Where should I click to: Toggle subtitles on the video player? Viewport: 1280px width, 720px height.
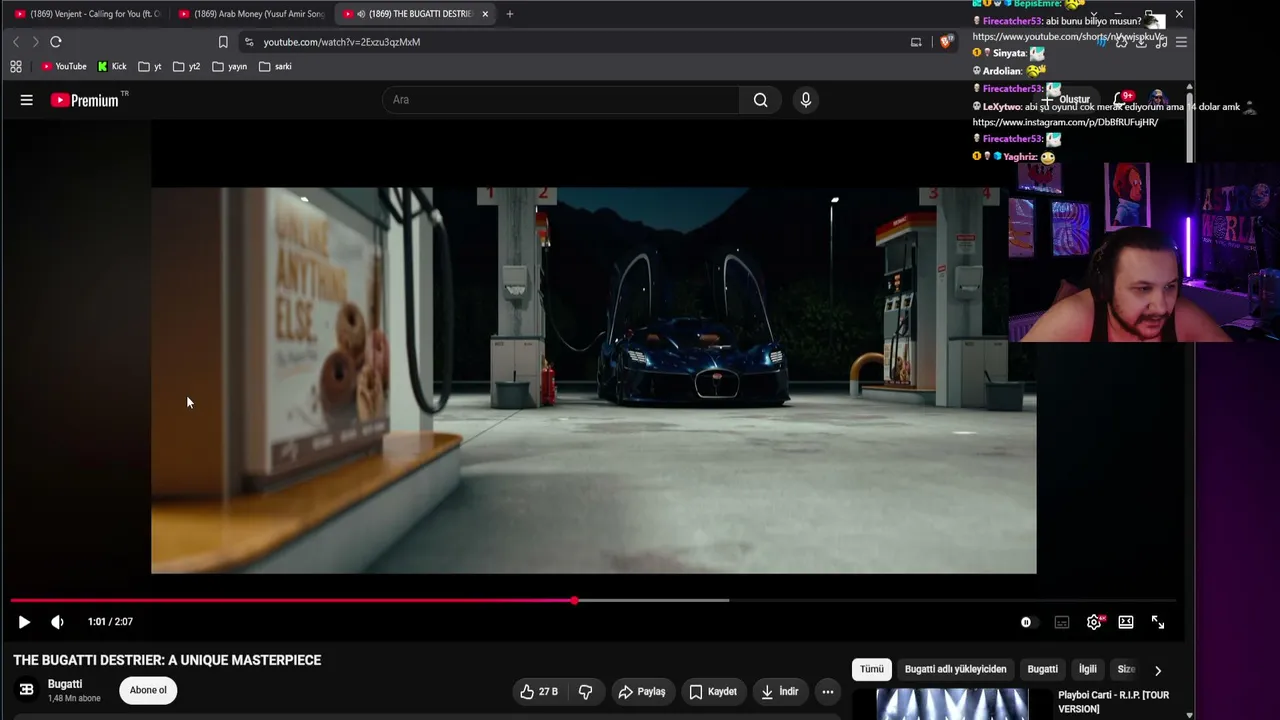[x=1062, y=622]
